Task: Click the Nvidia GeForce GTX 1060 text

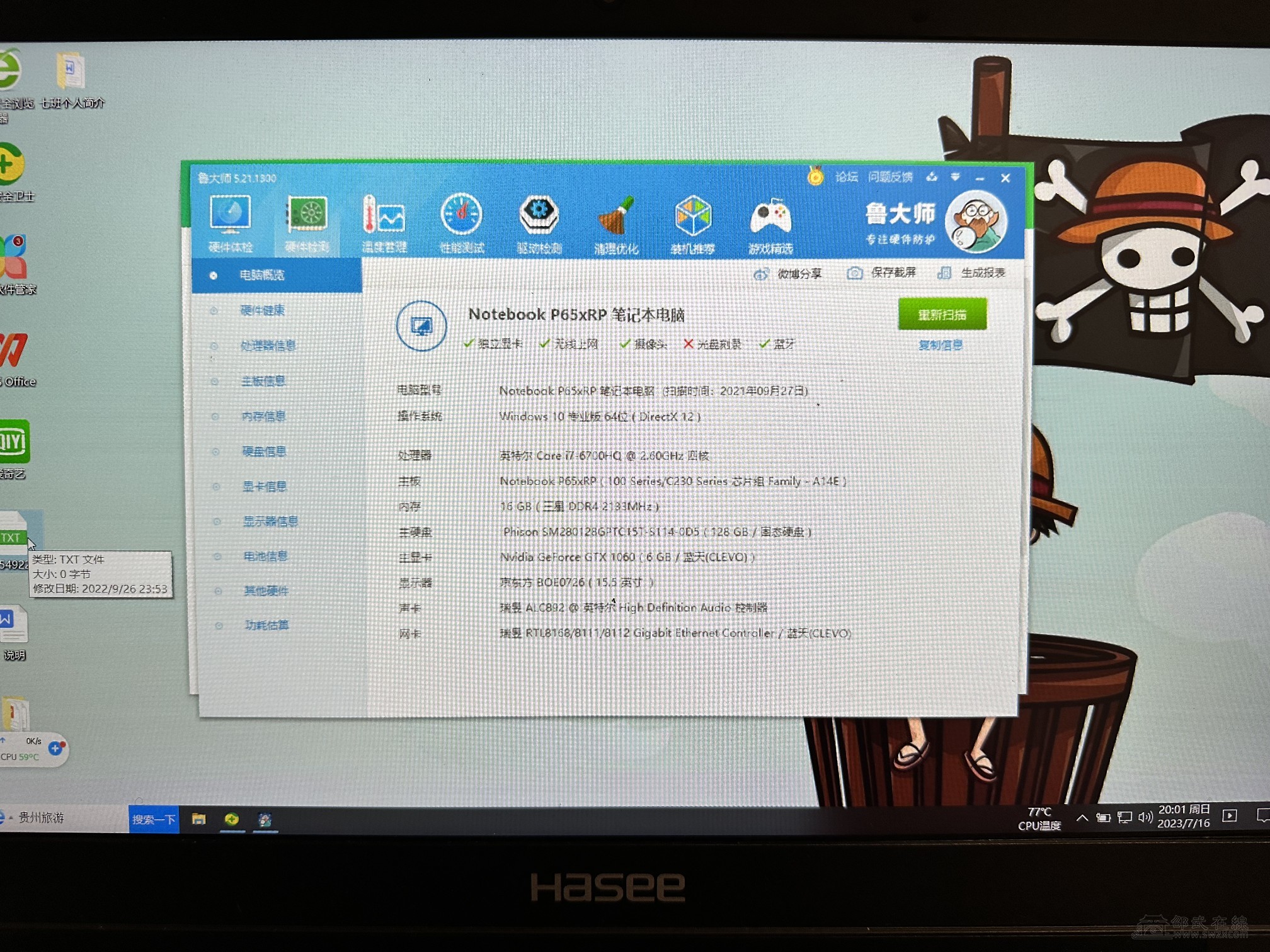Action: pos(627,557)
